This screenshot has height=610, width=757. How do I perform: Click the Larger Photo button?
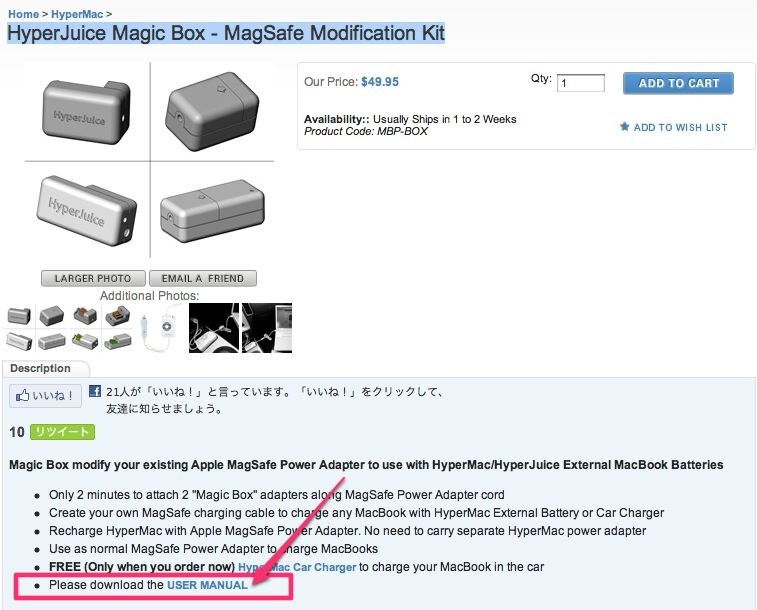click(93, 278)
